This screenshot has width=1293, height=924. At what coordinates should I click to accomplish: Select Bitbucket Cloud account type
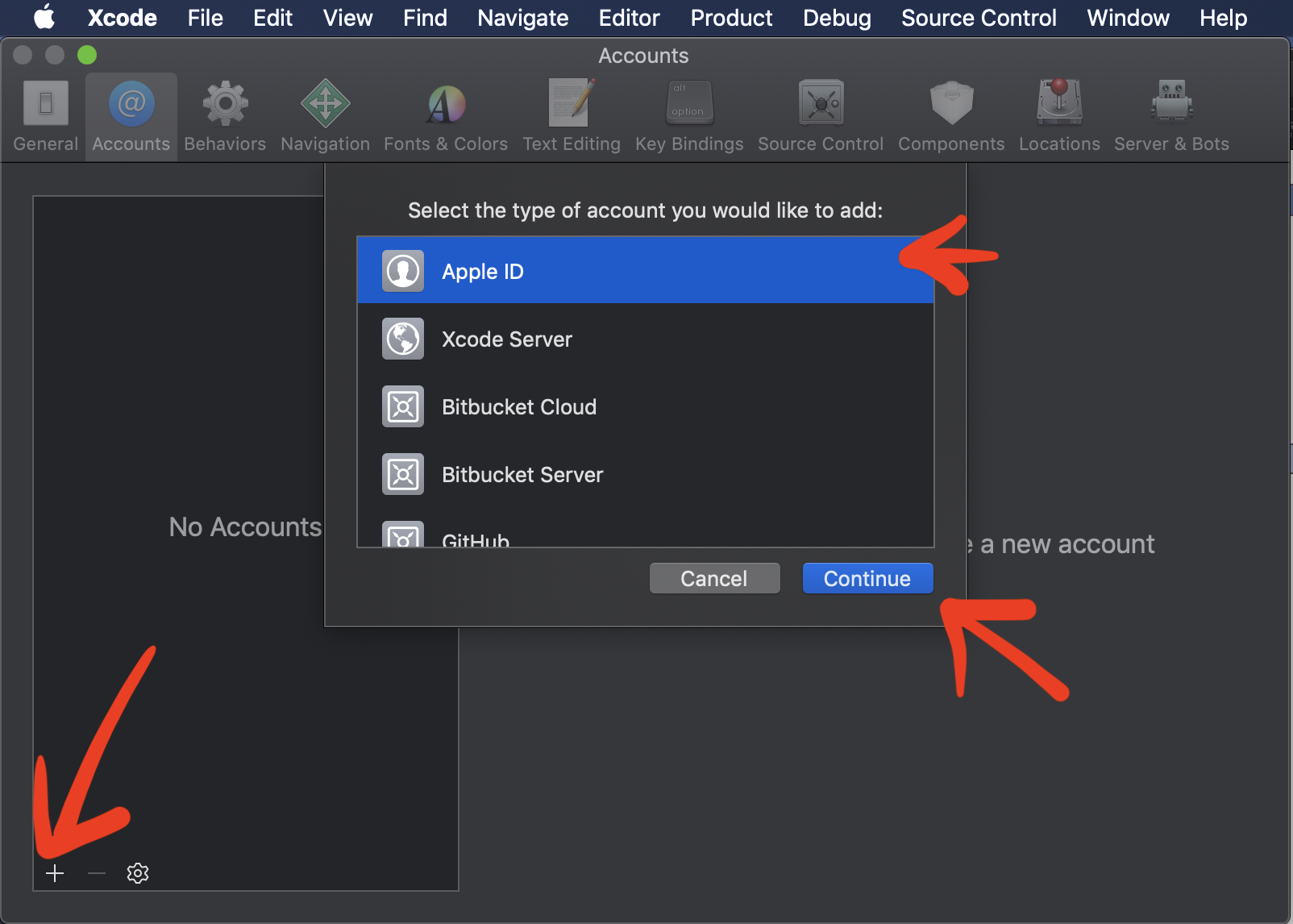(645, 406)
